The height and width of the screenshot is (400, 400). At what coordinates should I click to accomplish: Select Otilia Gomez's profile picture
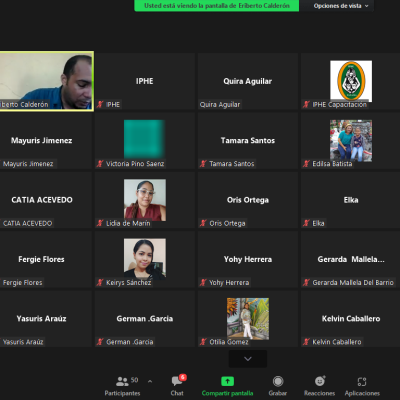[248, 318]
